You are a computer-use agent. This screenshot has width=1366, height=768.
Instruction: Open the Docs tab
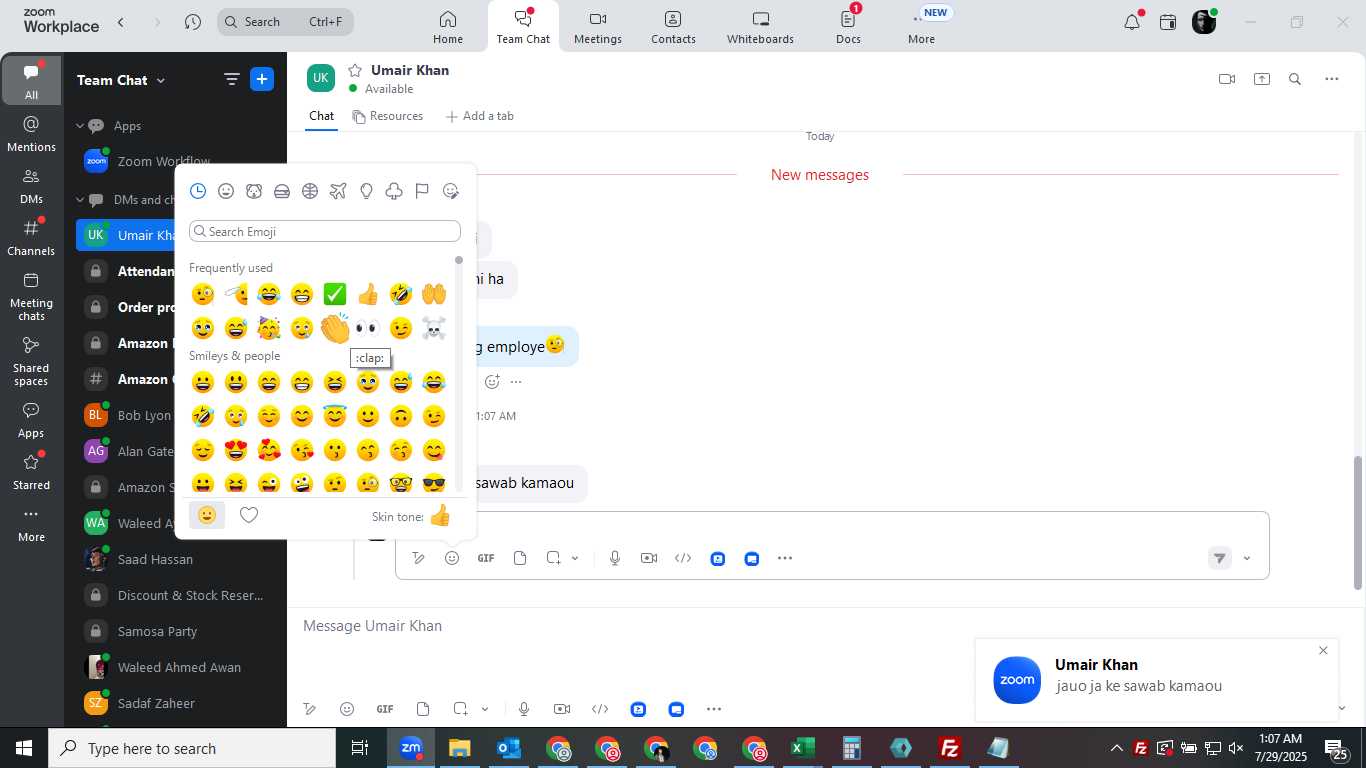point(848,27)
